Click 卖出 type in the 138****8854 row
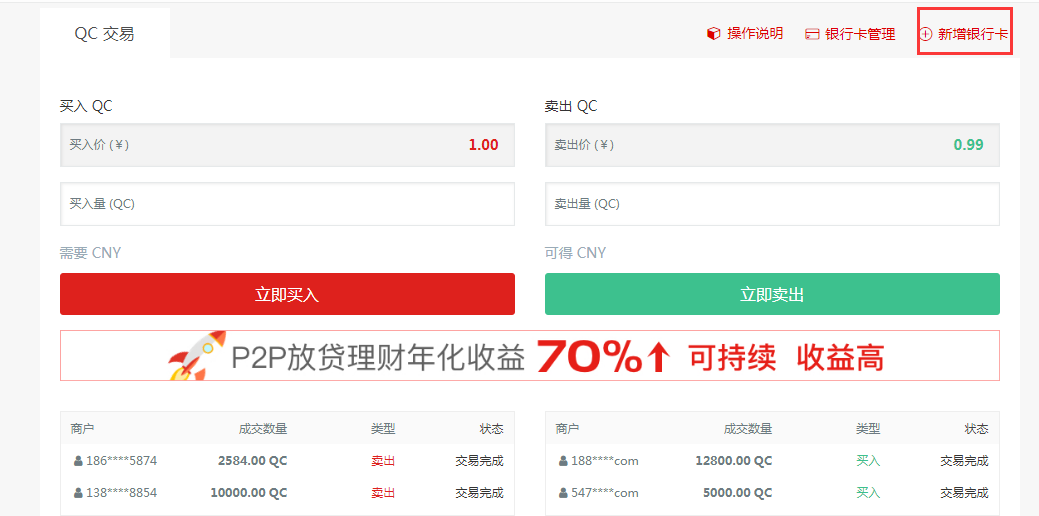 coord(383,493)
